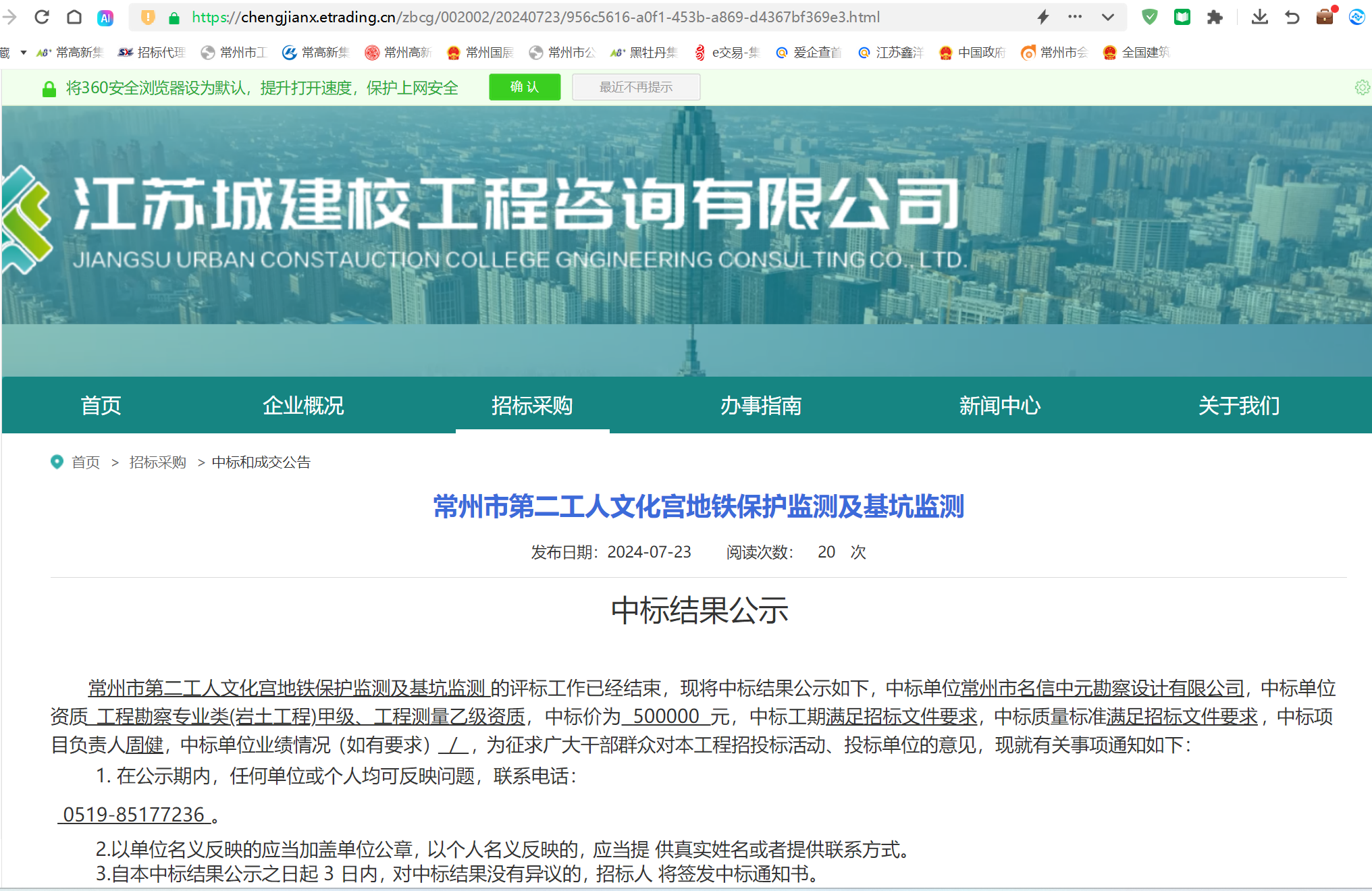The image size is (1372, 891).
Task: Open the puzzle-piece extensions menu
Action: tap(1215, 17)
